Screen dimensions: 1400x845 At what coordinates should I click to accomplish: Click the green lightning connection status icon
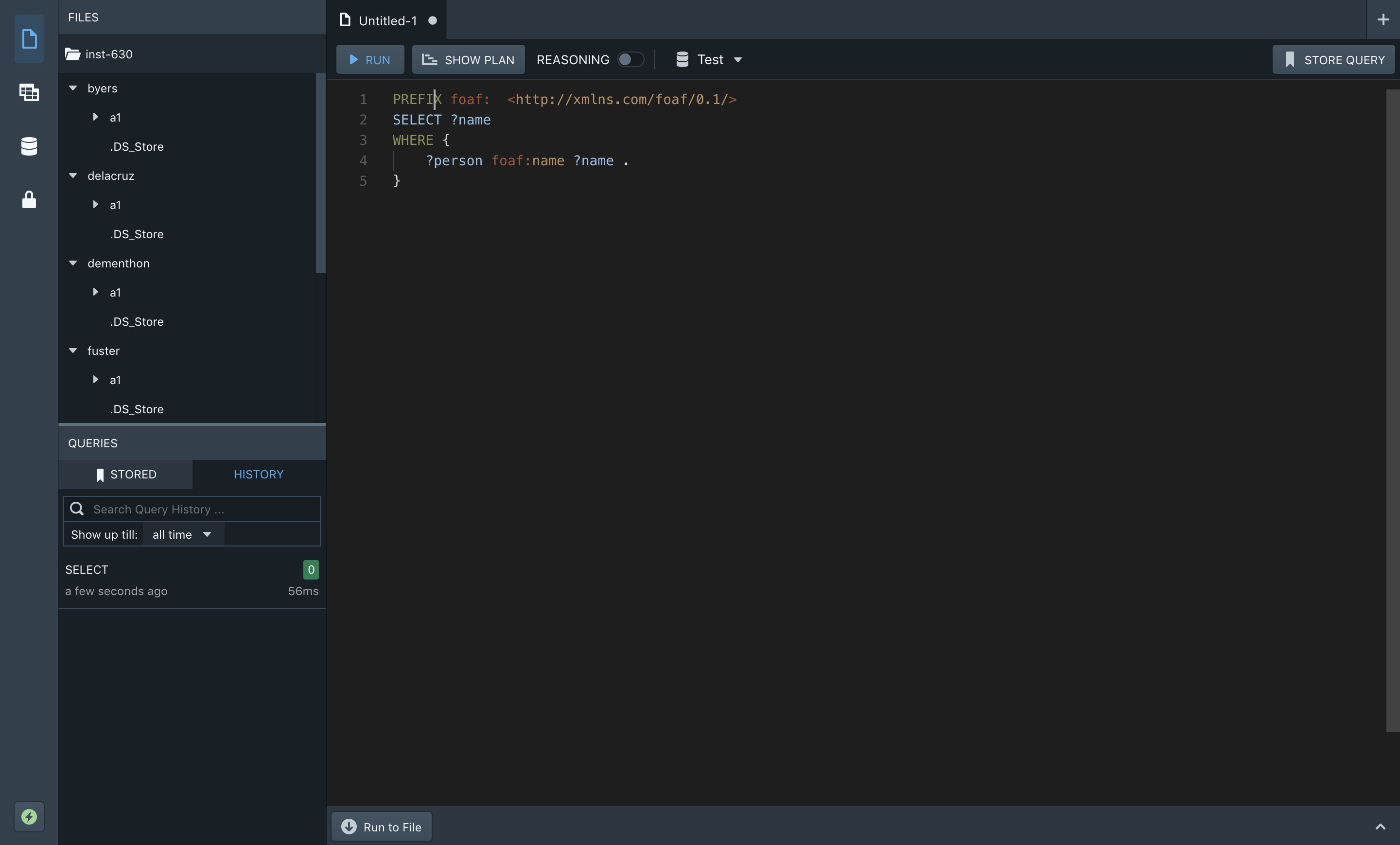(x=29, y=817)
